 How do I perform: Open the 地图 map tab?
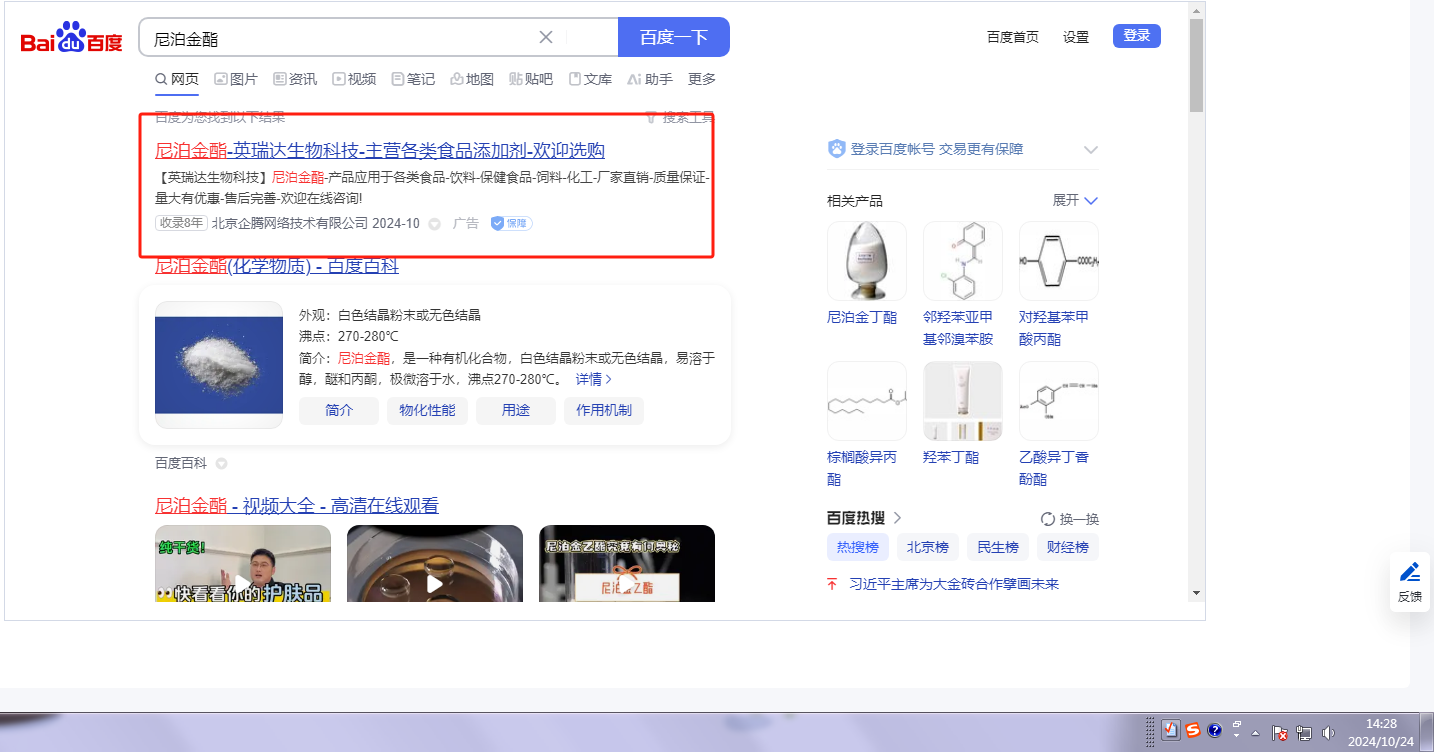(x=472, y=79)
